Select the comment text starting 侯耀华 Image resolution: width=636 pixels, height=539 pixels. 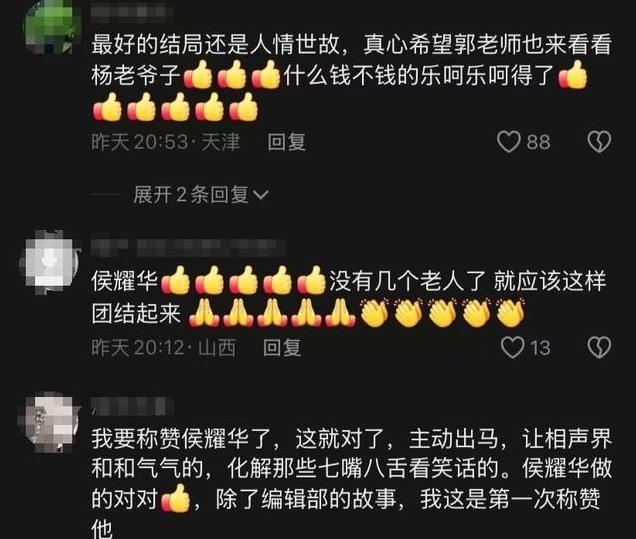(x=349, y=297)
